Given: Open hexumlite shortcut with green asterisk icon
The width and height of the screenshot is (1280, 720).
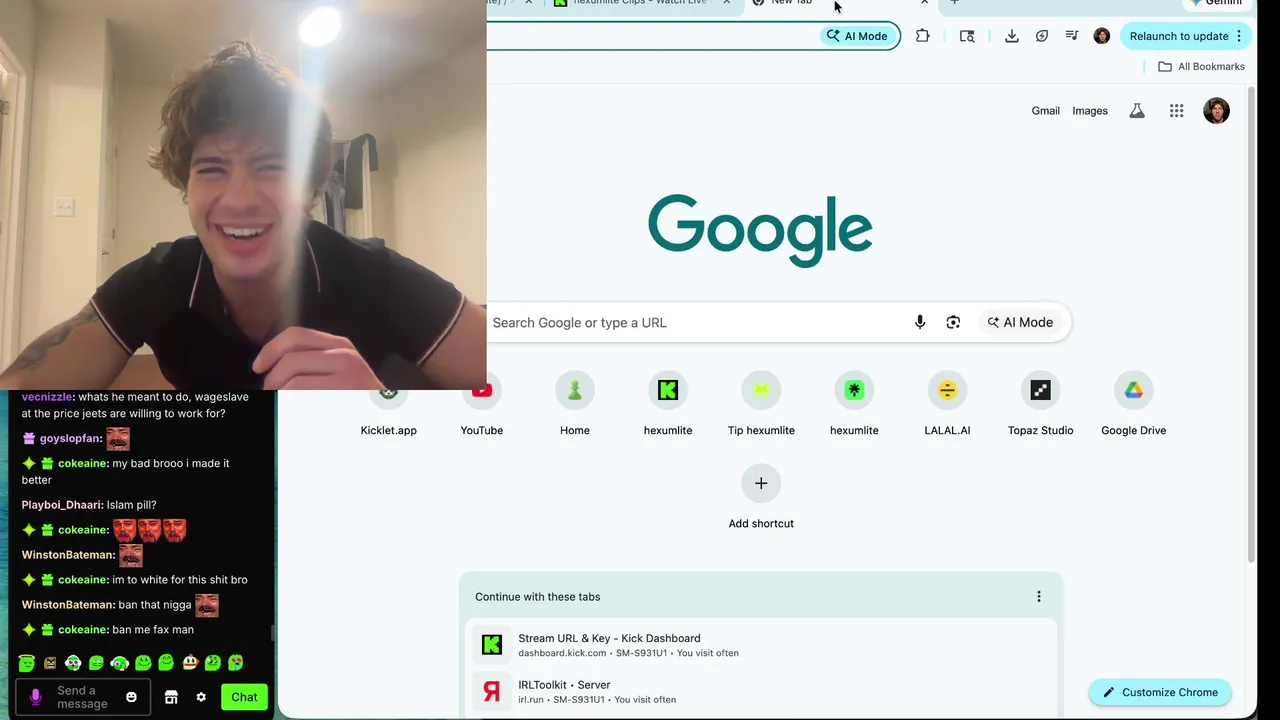Looking at the screenshot, I should (x=854, y=405).
